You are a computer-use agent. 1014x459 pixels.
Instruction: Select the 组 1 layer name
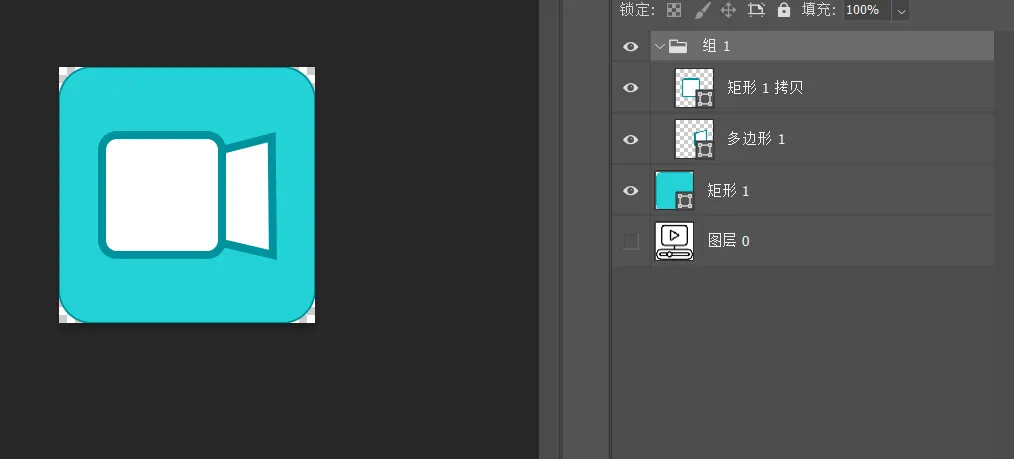click(716, 46)
